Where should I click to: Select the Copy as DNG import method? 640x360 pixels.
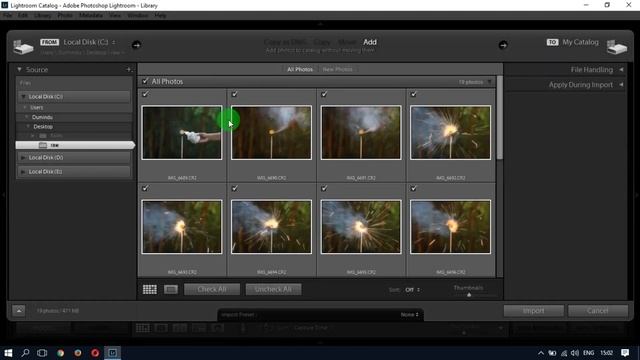coord(285,42)
